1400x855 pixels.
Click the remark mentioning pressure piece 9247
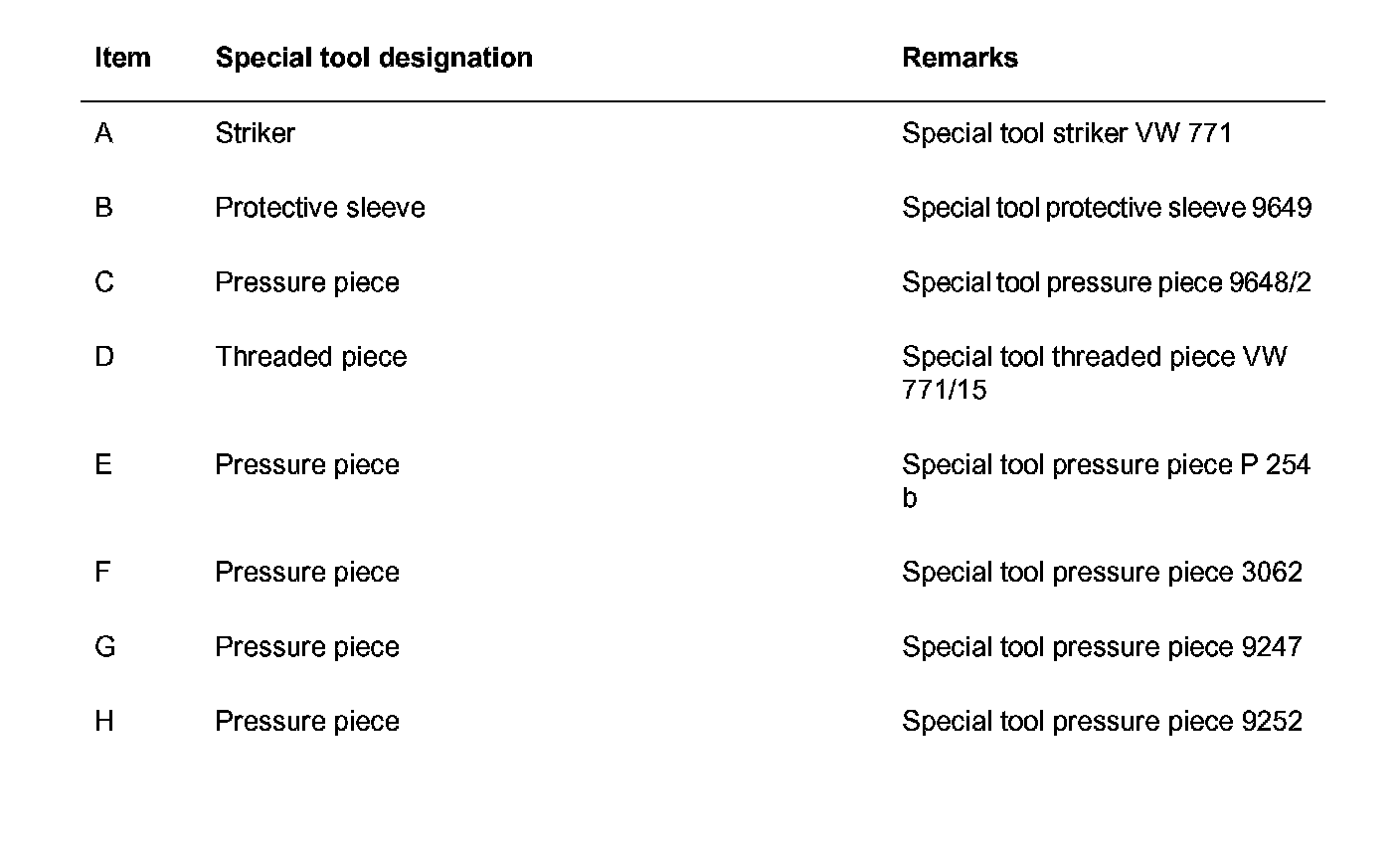coord(1102,647)
